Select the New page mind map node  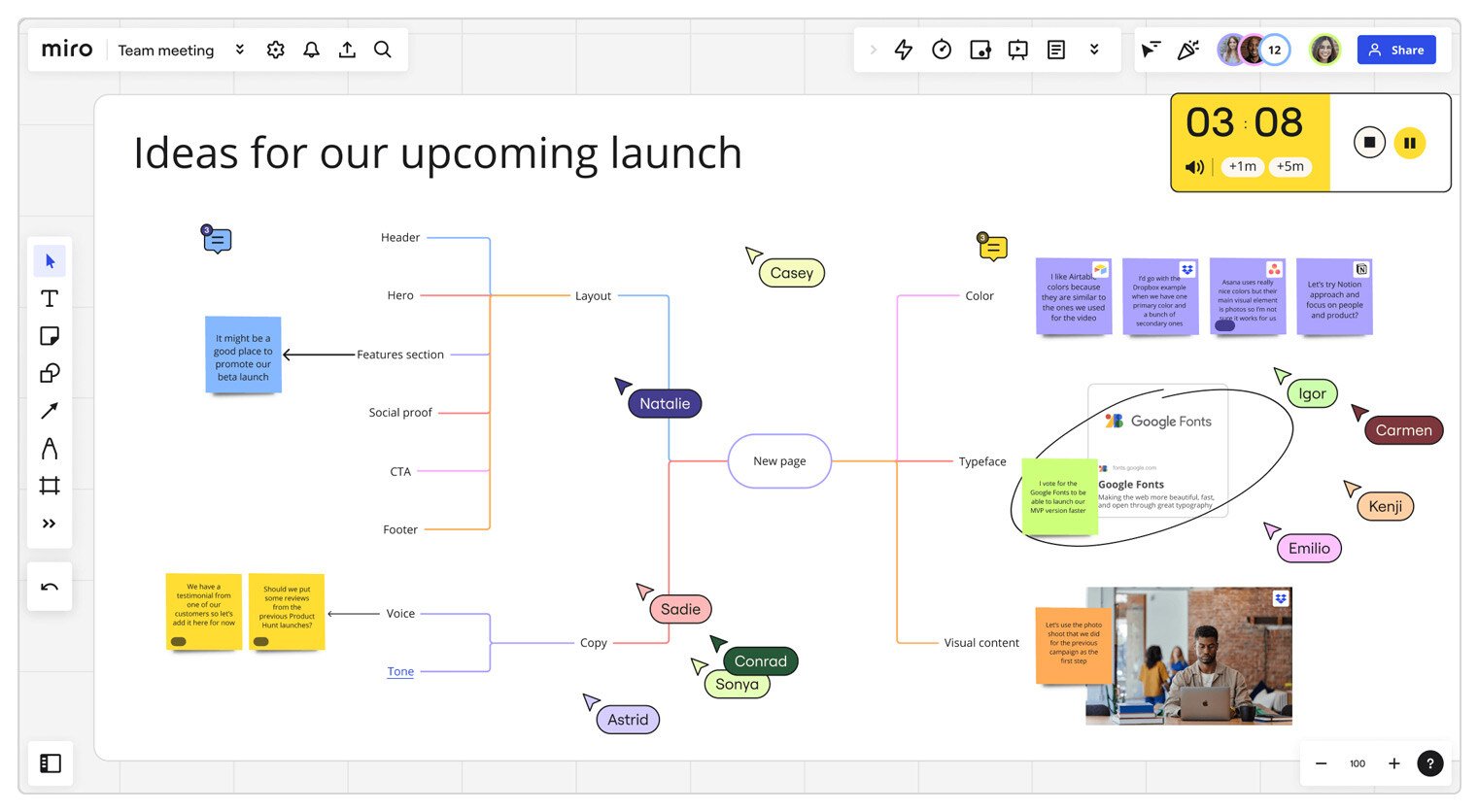[779, 461]
